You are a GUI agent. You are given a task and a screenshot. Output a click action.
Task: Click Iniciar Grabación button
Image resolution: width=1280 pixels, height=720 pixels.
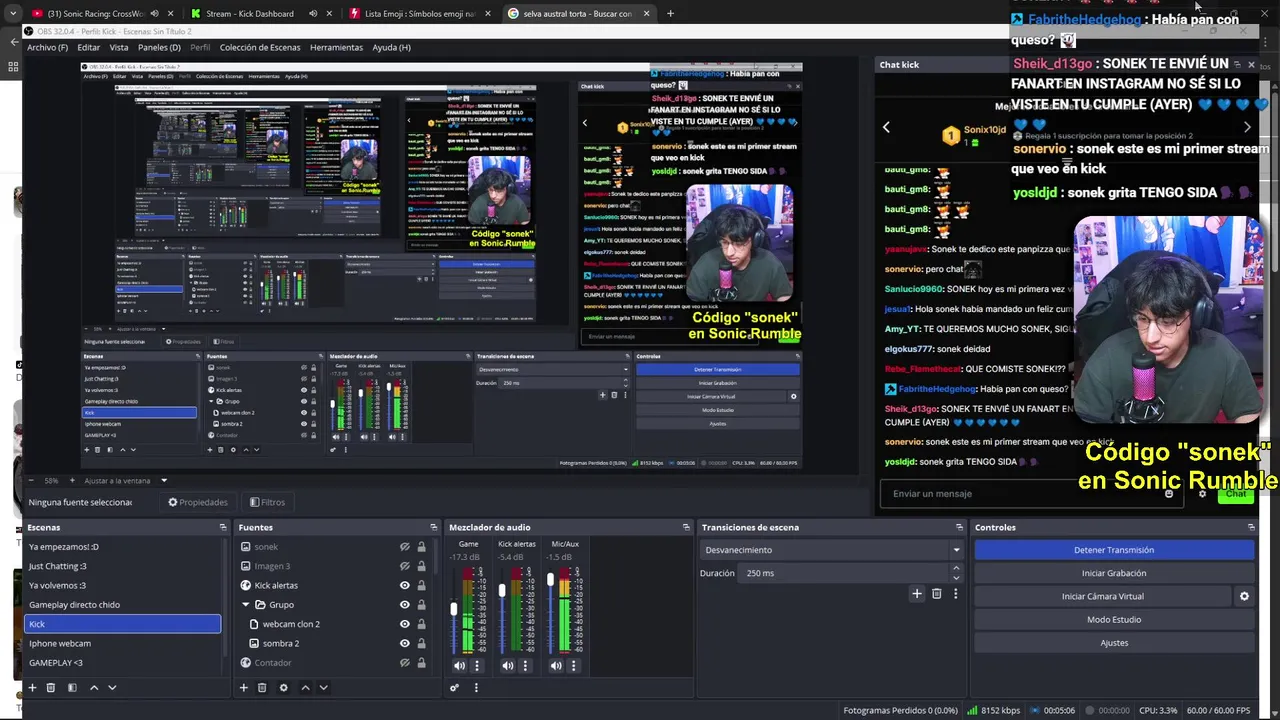click(x=1114, y=573)
